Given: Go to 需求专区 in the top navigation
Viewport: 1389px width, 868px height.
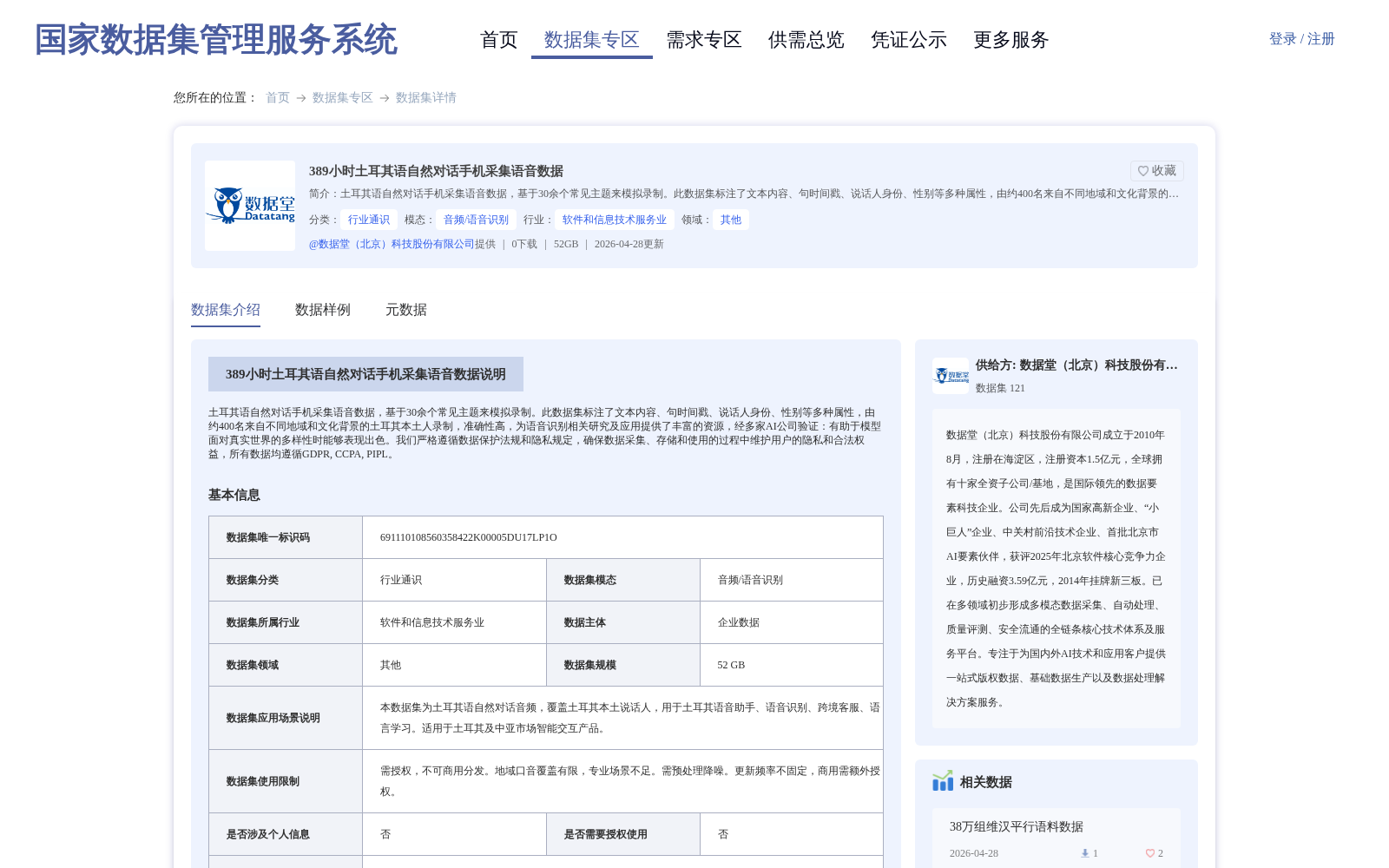Looking at the screenshot, I should 704,40.
